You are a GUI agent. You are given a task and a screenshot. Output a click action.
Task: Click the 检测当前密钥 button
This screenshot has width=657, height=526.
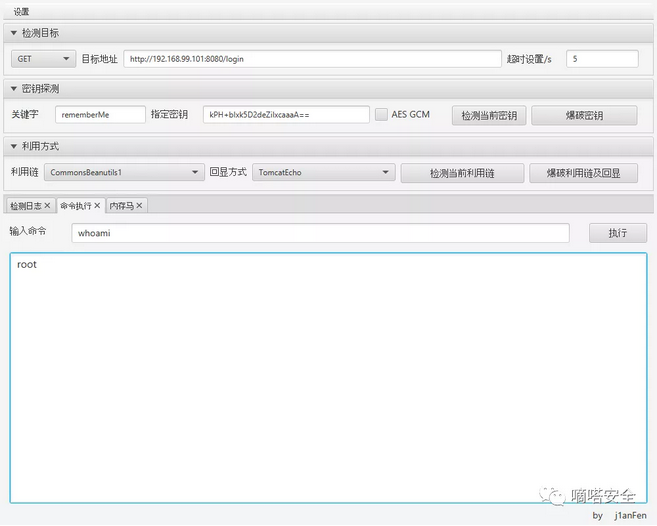pyautogui.click(x=489, y=116)
